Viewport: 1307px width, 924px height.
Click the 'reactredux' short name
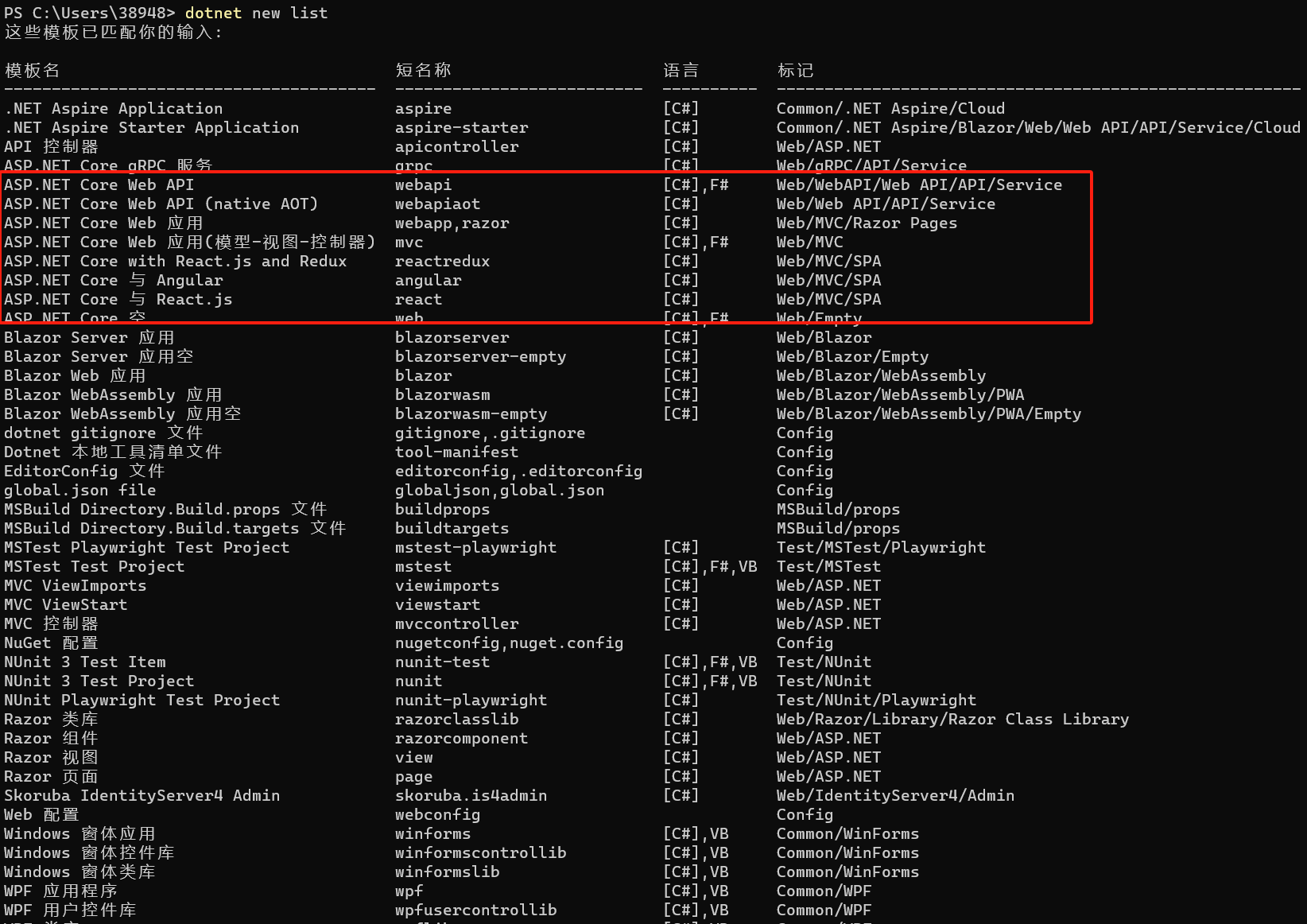[443, 261]
